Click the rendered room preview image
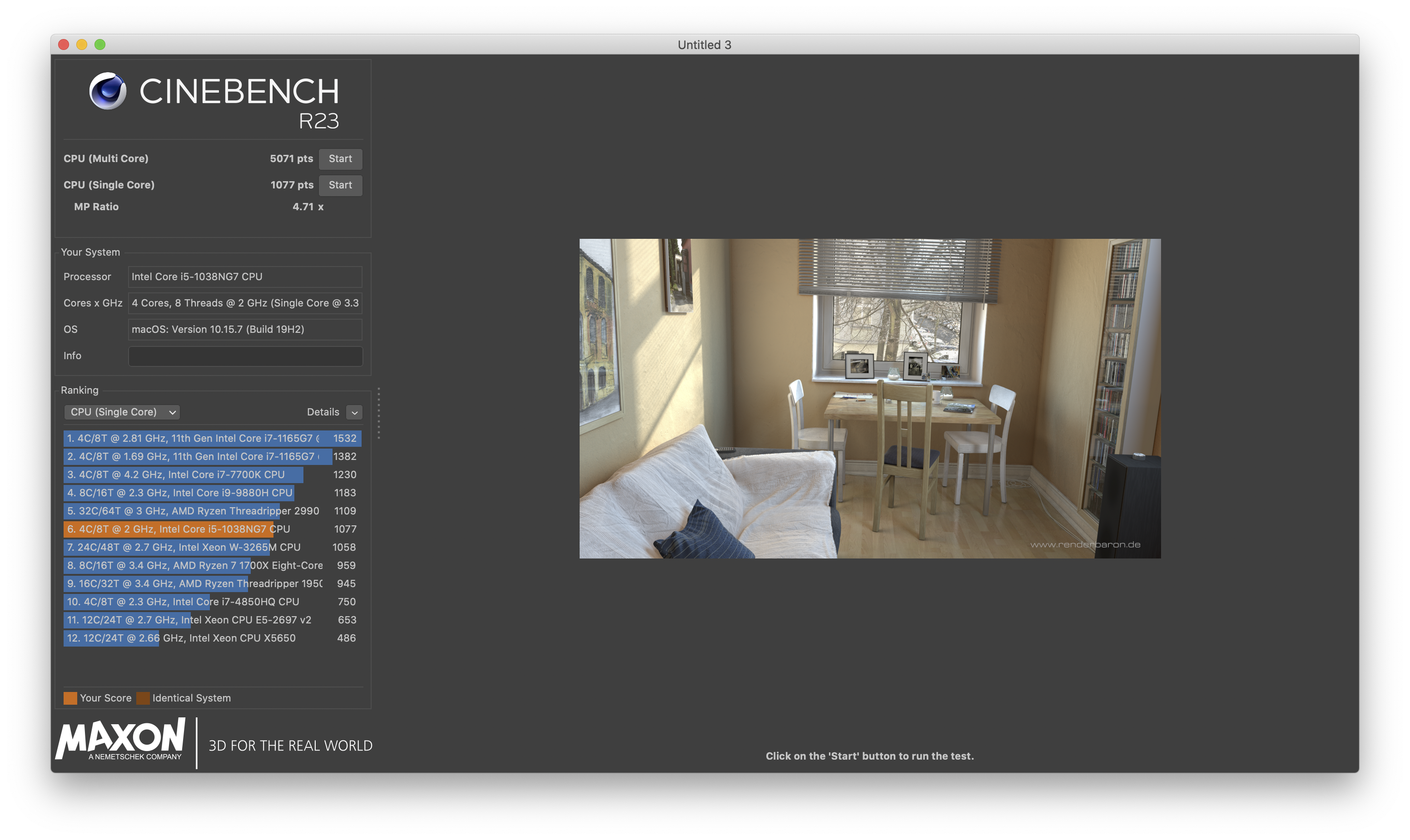 click(870, 399)
